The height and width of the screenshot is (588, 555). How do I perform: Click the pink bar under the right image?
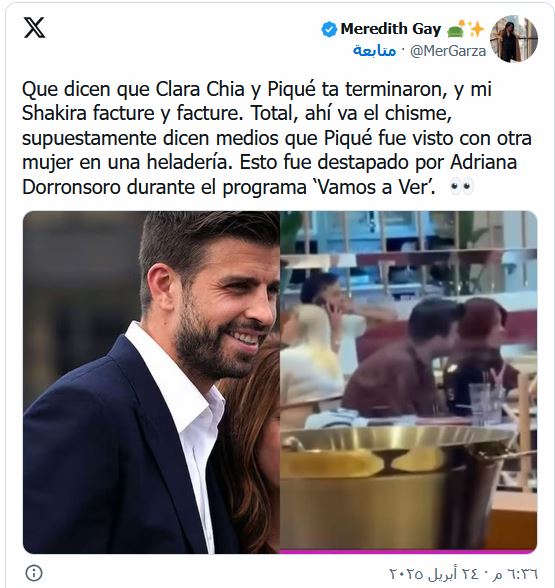coord(408,552)
